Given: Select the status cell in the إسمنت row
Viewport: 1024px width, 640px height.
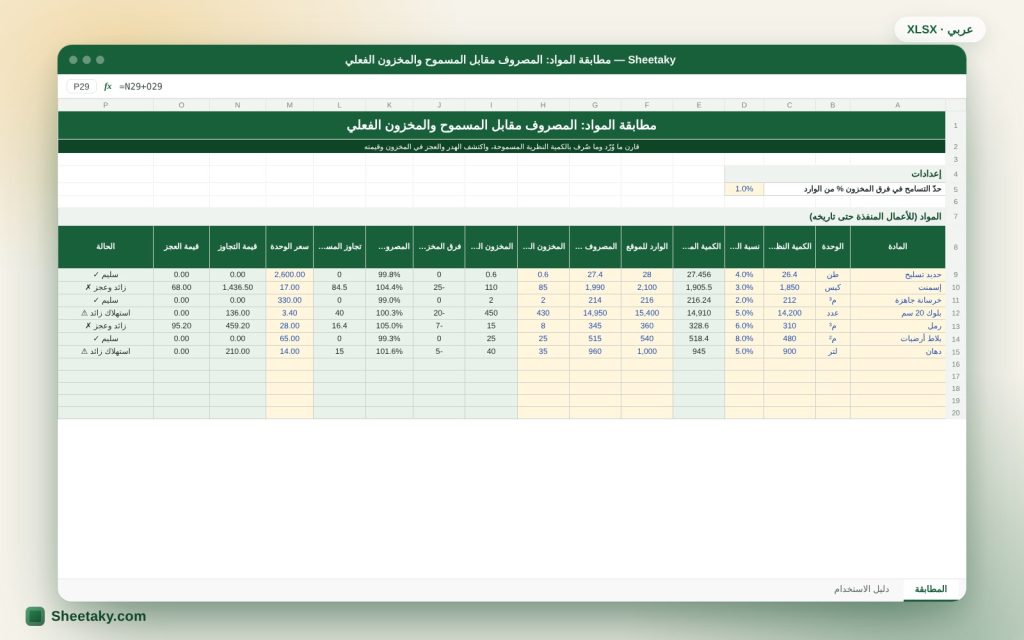Looking at the screenshot, I should pos(106,287).
